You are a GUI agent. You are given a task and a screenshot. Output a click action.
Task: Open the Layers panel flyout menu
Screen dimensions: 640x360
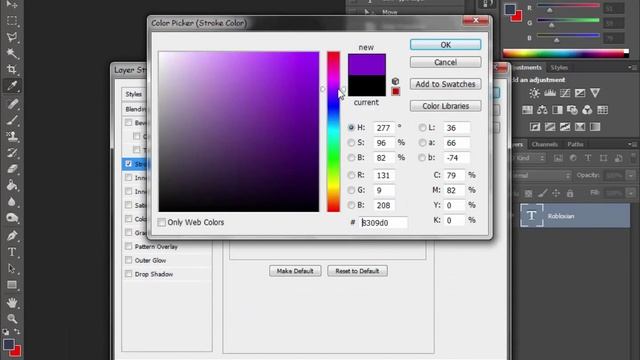[x=632, y=144]
